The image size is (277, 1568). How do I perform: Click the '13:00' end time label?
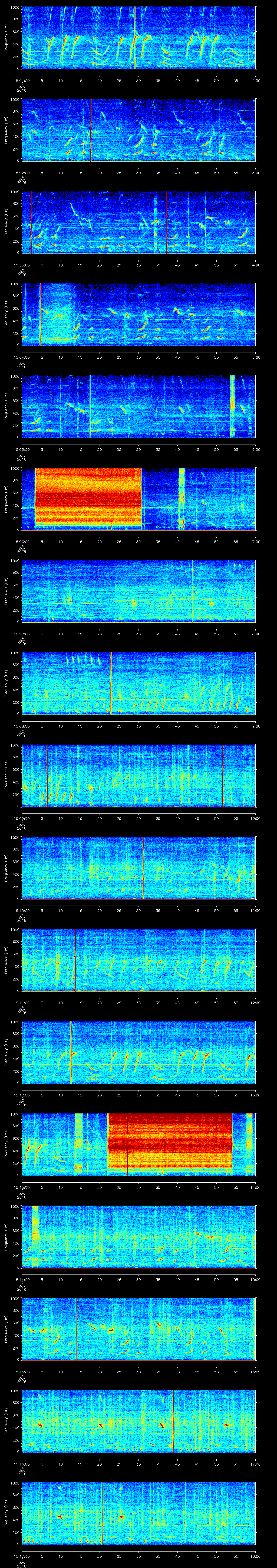pyautogui.click(x=255, y=1095)
